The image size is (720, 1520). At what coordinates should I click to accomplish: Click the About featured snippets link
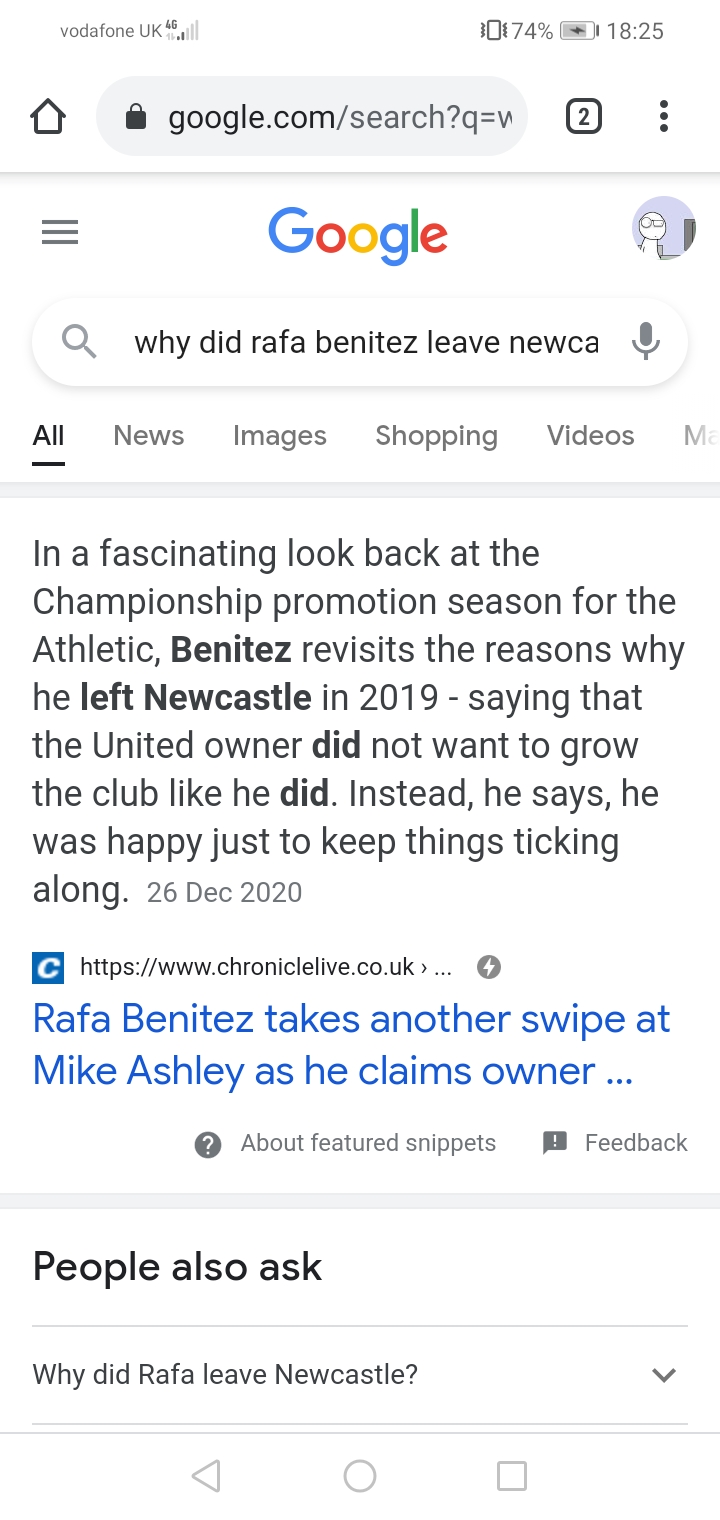coord(368,1143)
